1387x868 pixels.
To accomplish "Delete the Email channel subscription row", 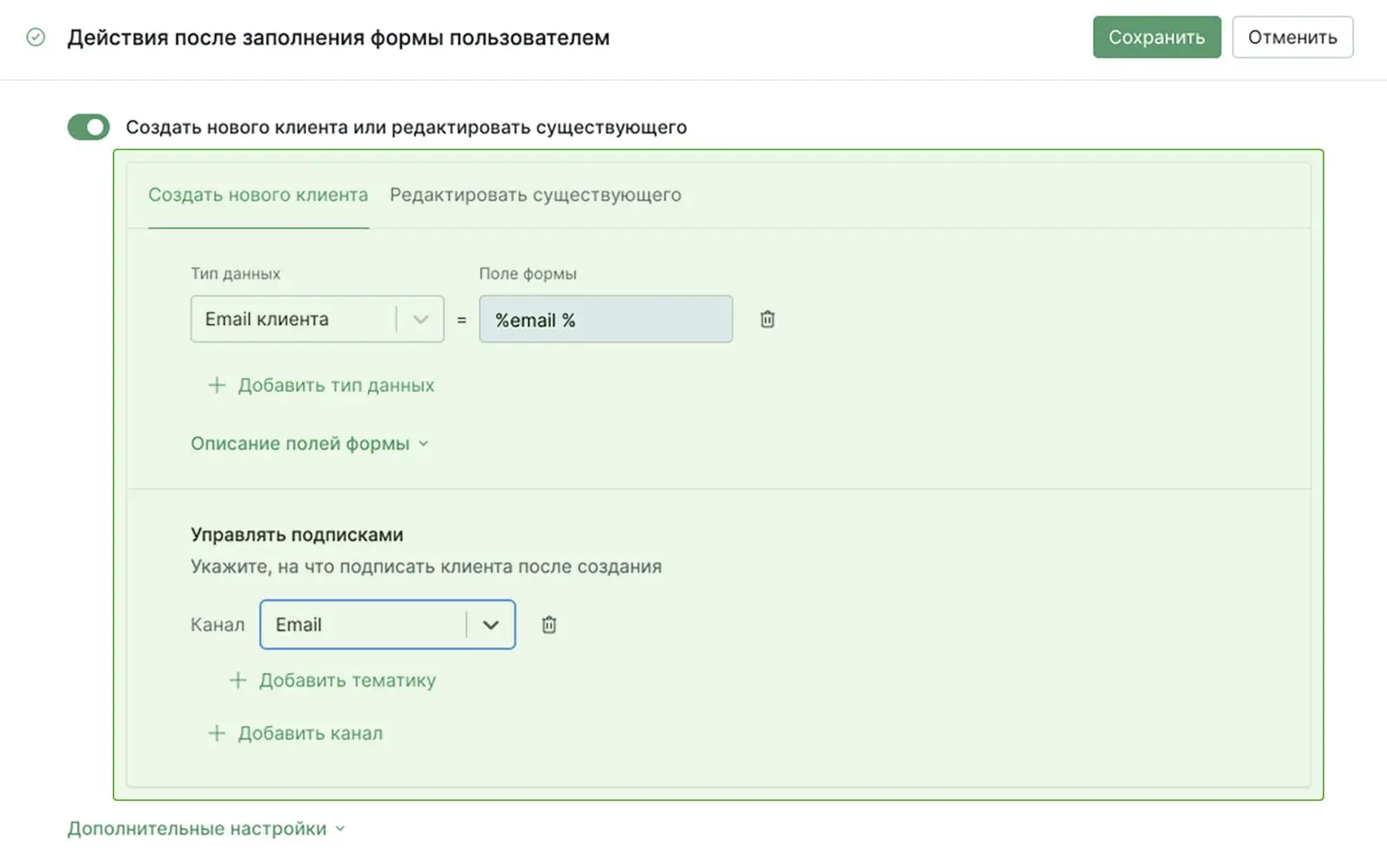I will 548,624.
